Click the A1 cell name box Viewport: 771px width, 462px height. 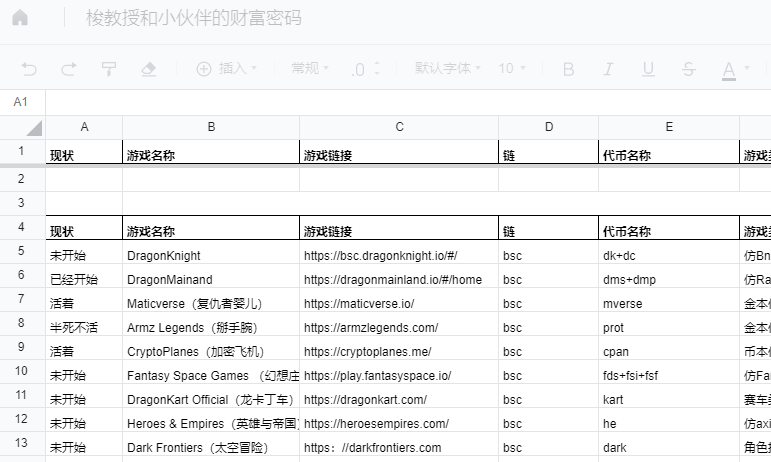23,102
